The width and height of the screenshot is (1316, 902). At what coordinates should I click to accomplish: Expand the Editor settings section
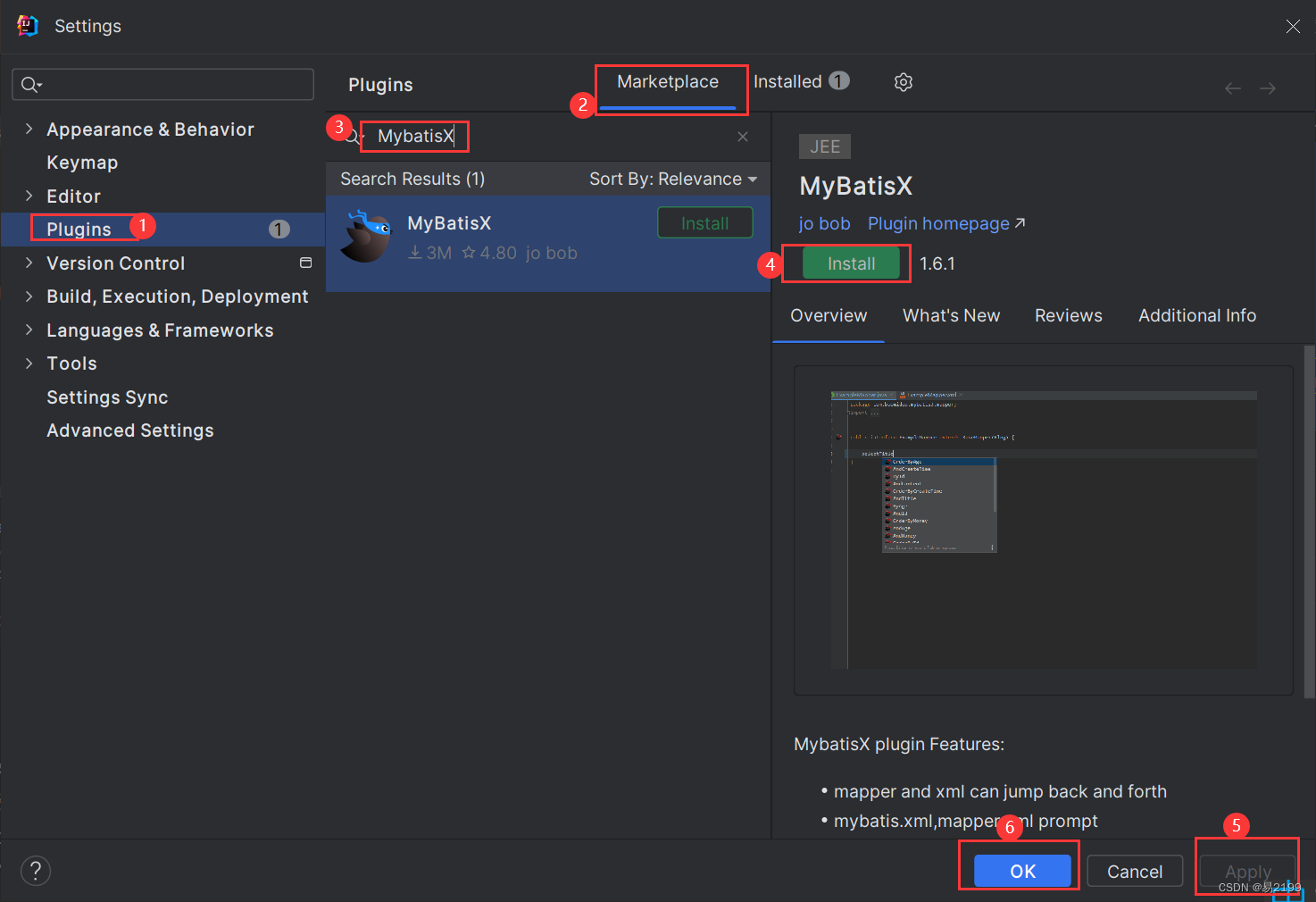point(29,196)
